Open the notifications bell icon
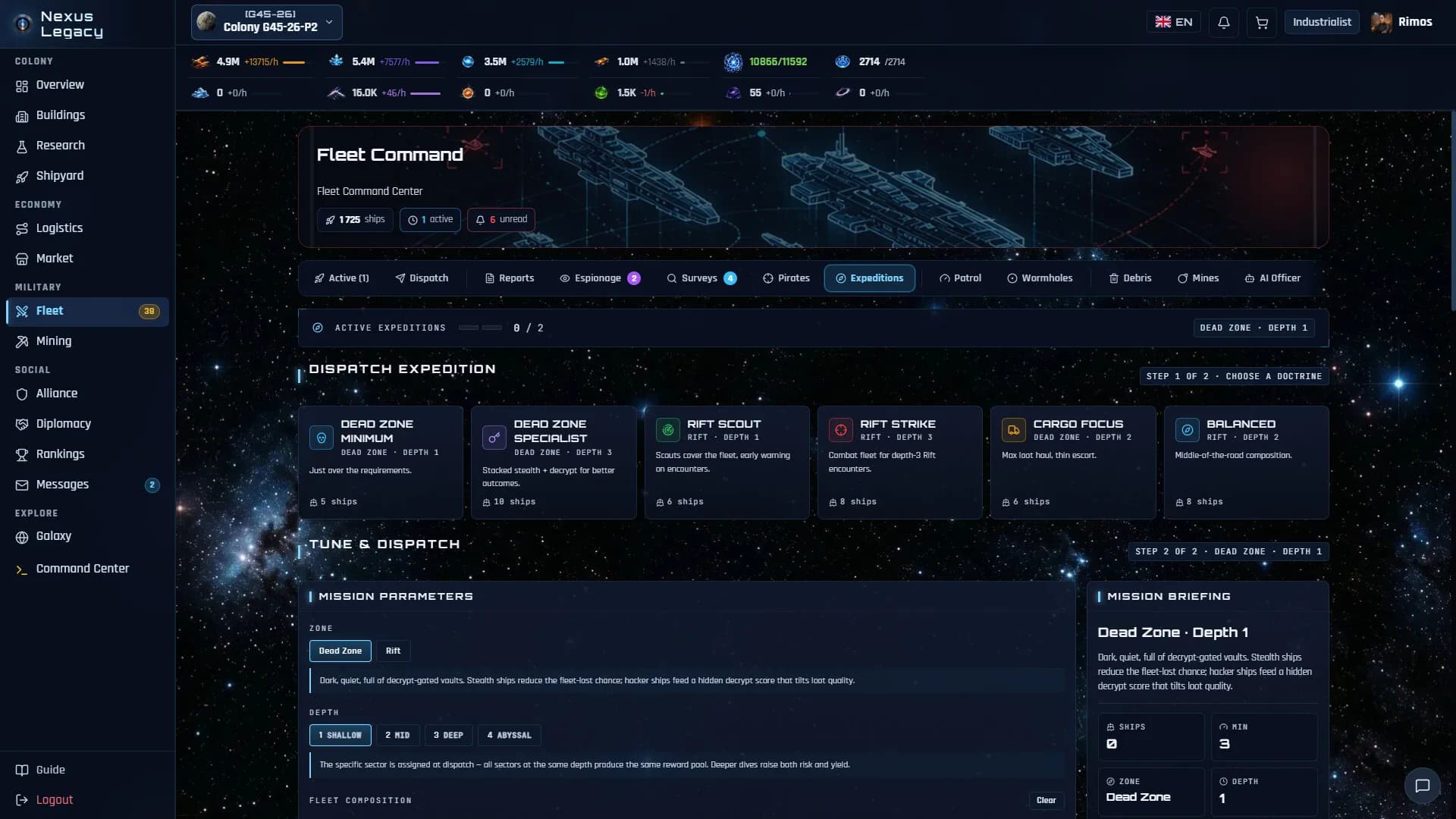The height and width of the screenshot is (819, 1456). click(x=1223, y=22)
